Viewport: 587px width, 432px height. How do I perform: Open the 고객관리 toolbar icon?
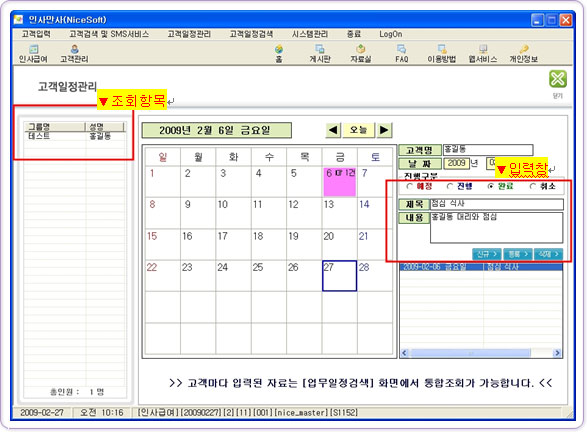[74, 54]
